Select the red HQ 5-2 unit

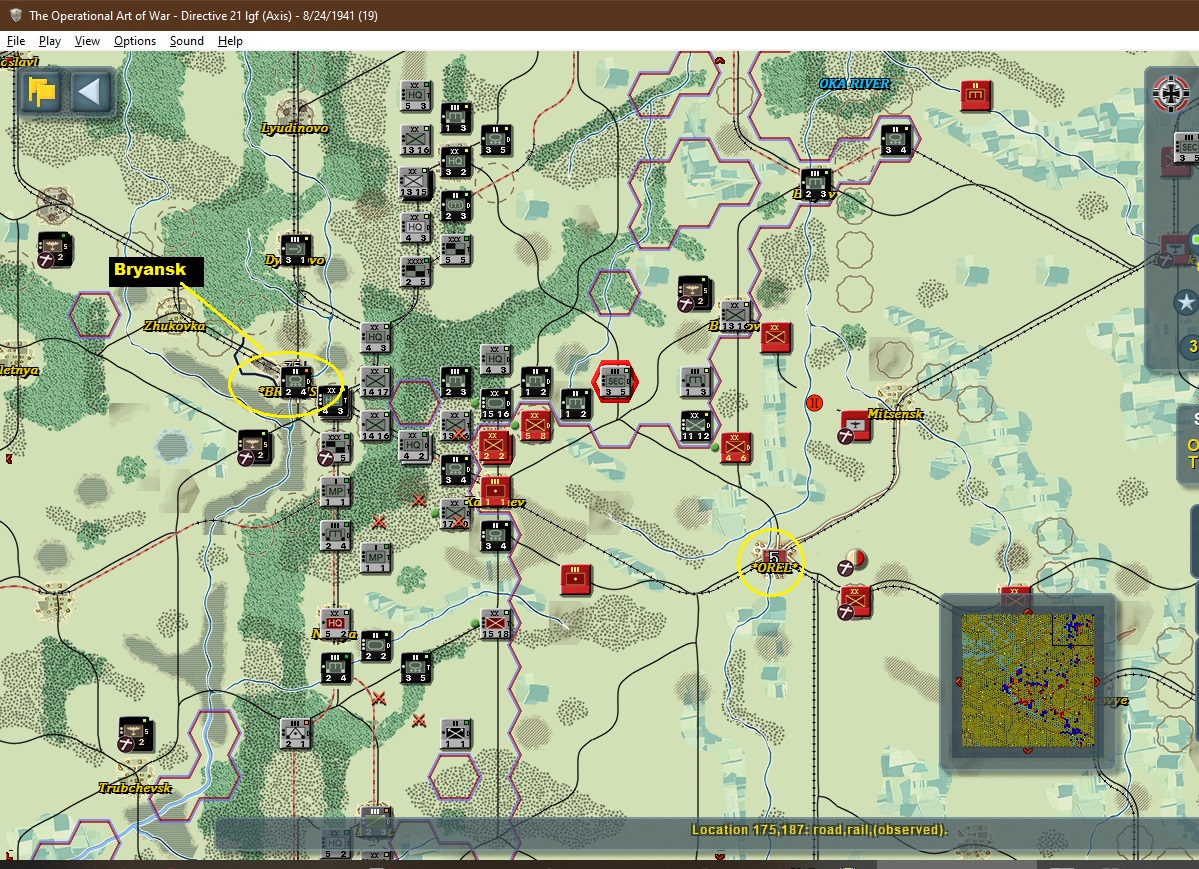click(335, 624)
